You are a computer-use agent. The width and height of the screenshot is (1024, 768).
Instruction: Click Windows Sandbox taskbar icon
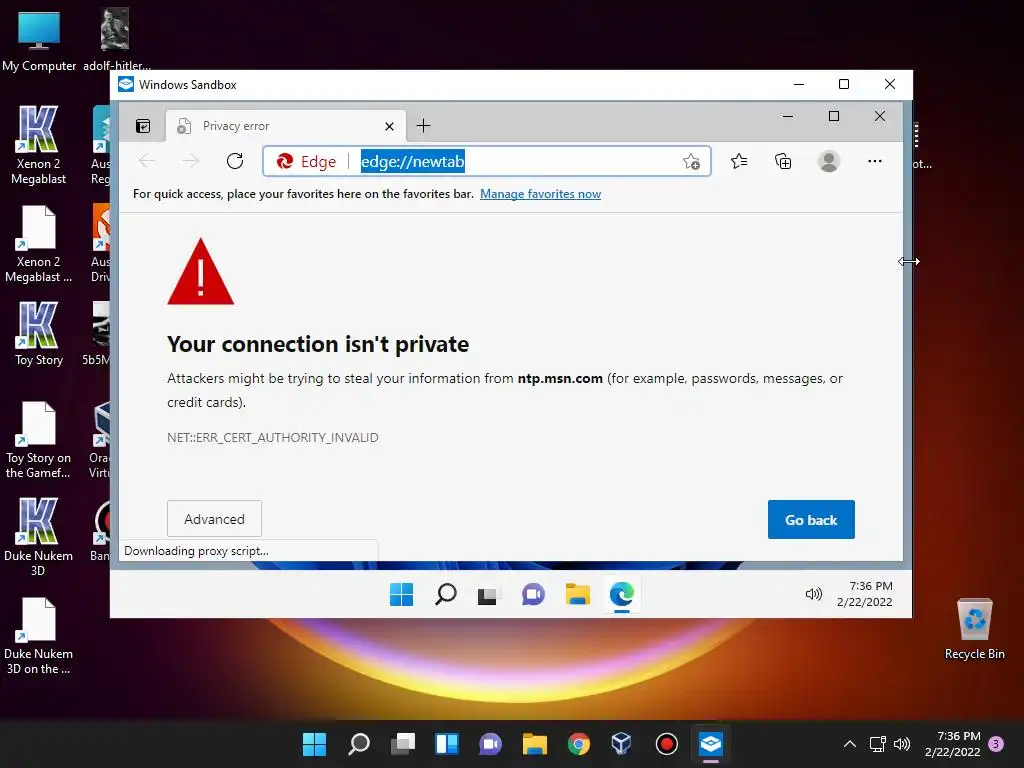[711, 744]
